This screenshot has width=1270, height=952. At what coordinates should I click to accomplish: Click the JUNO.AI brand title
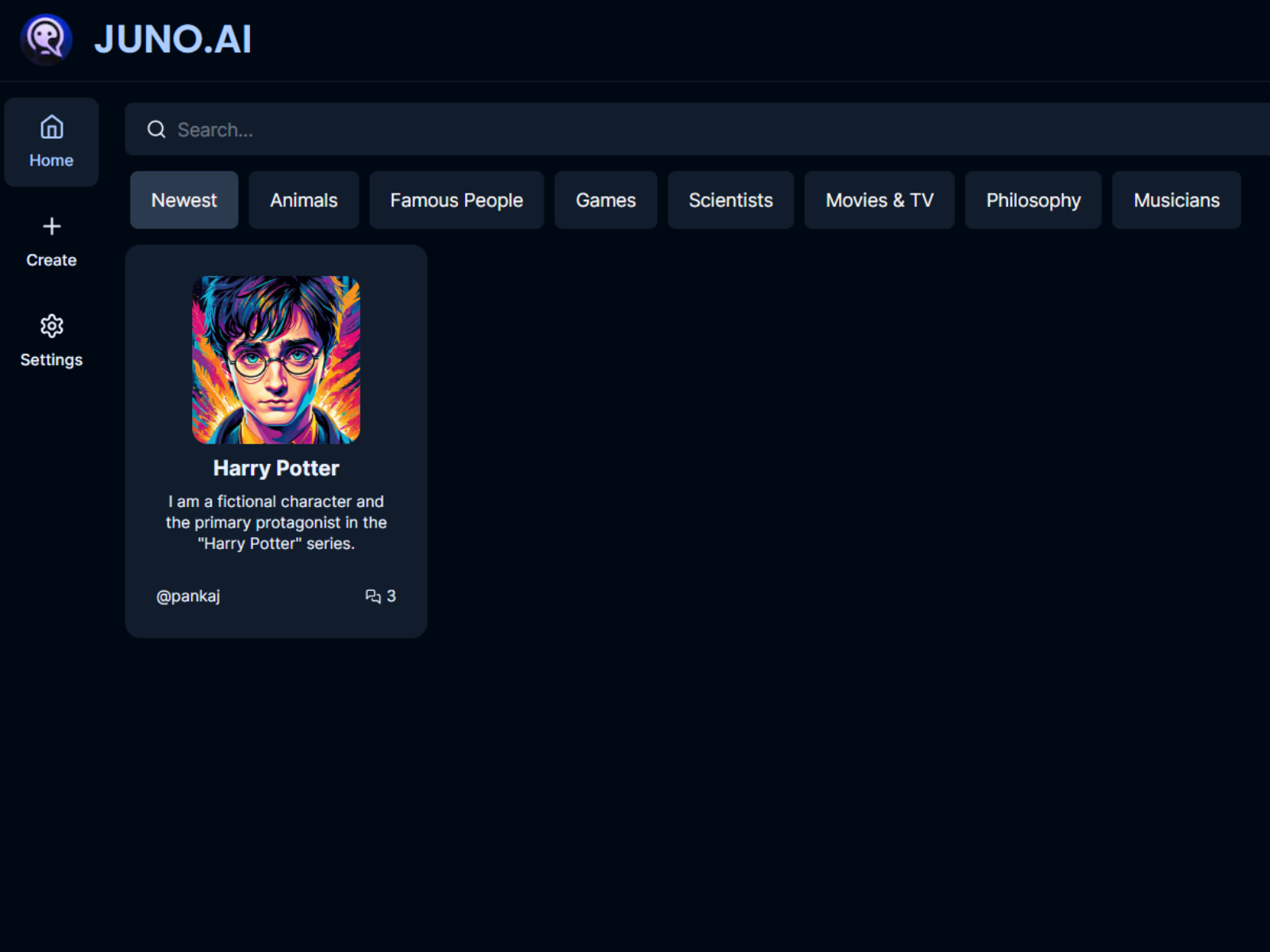[173, 39]
